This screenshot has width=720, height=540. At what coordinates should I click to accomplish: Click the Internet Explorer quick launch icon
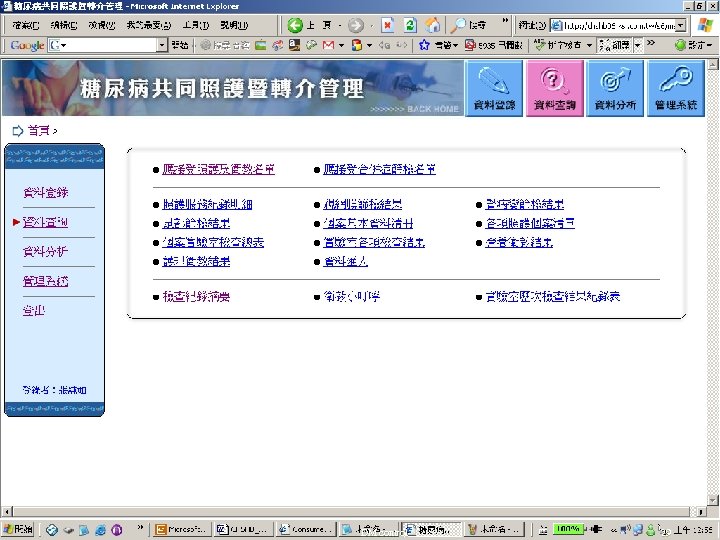point(101,530)
